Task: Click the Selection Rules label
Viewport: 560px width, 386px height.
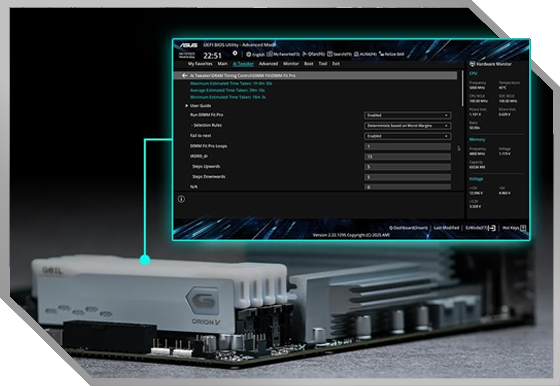Action: pyautogui.click(x=207, y=125)
